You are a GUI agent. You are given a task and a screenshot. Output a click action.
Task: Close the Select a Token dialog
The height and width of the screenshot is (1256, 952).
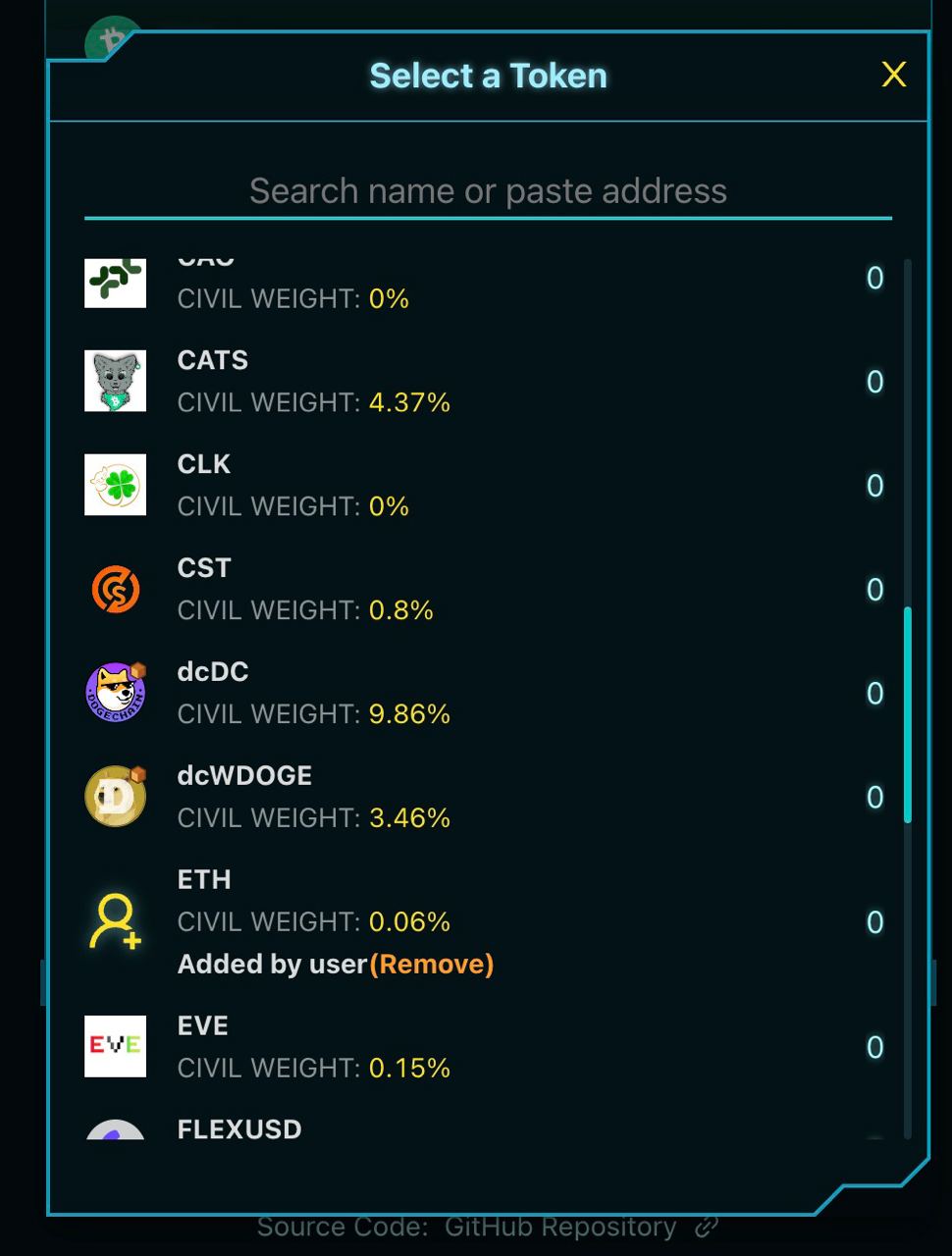(x=893, y=75)
